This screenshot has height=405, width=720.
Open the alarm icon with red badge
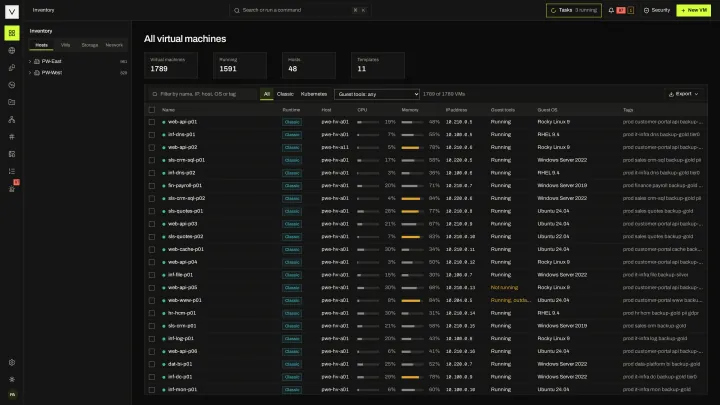(x=12, y=188)
